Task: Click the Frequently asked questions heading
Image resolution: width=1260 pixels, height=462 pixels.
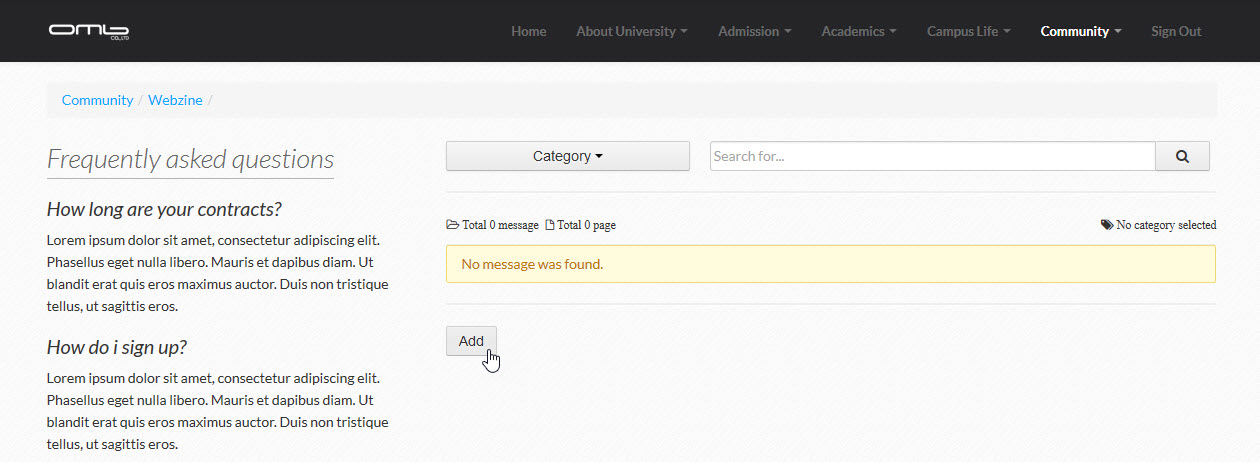Action: tap(190, 160)
